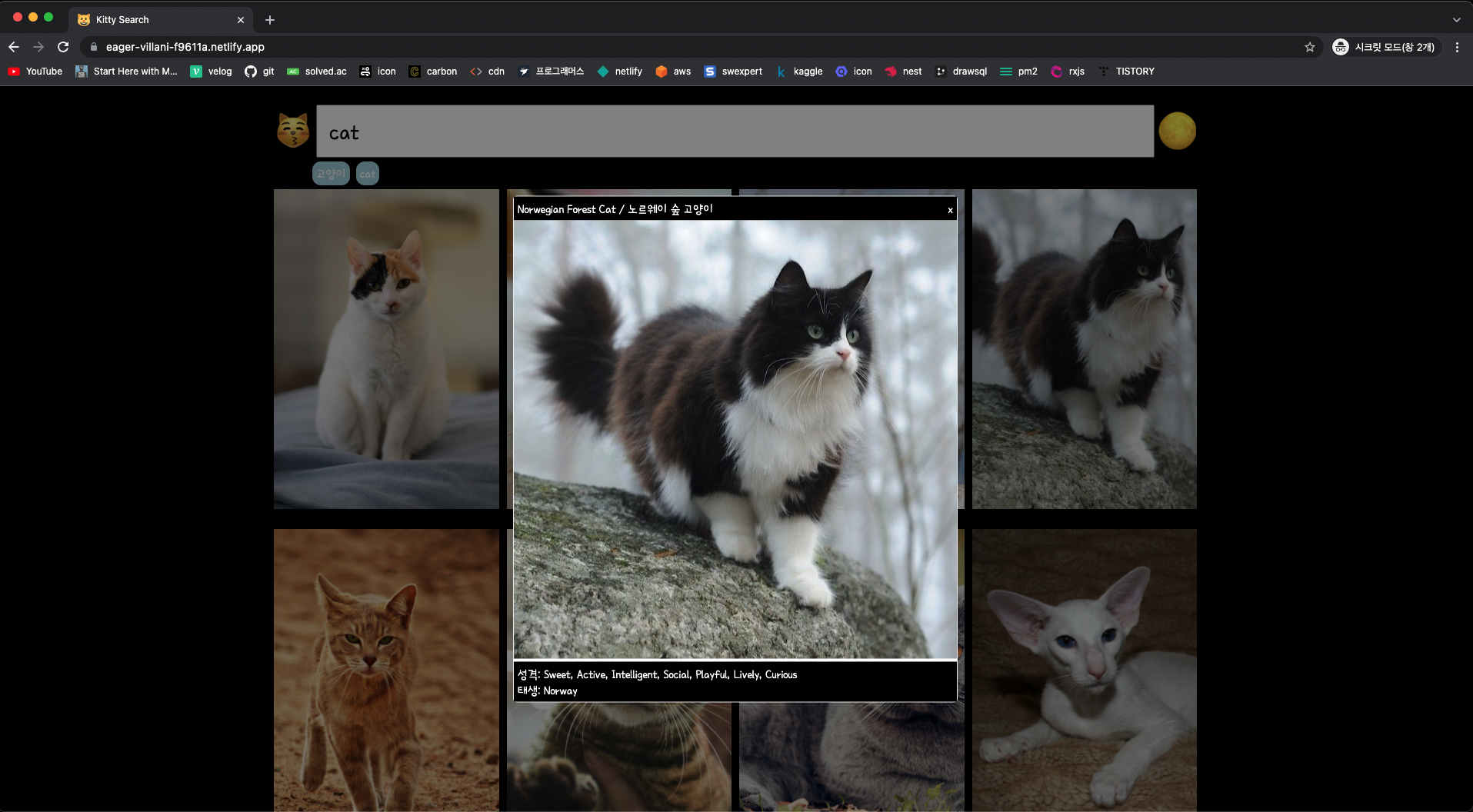Open the drawsql bookmark
Viewport: 1473px width, 812px height.
(961, 71)
